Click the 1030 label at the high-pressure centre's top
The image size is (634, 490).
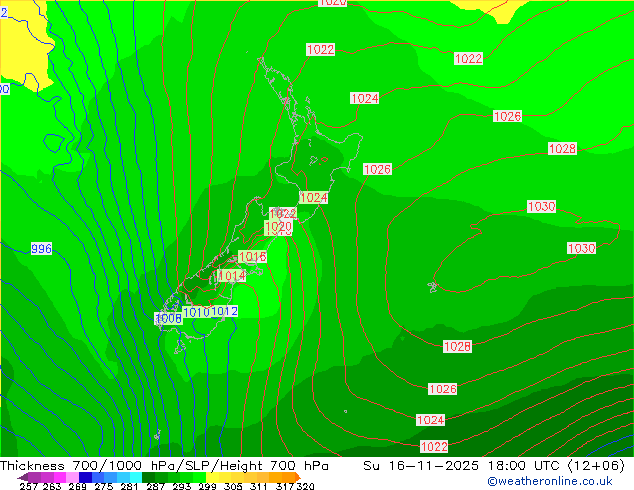point(541,207)
